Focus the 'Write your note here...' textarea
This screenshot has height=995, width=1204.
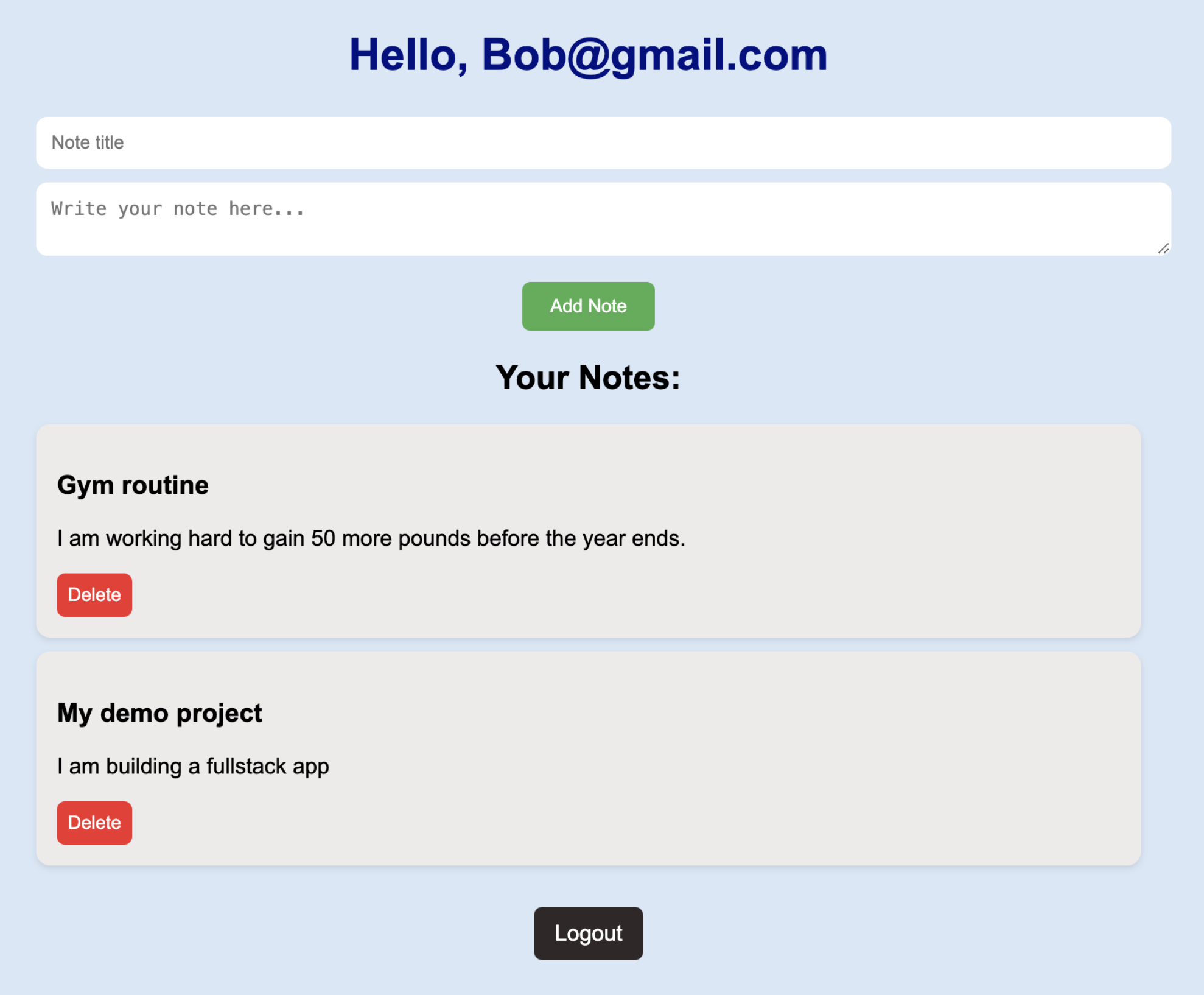coord(603,219)
